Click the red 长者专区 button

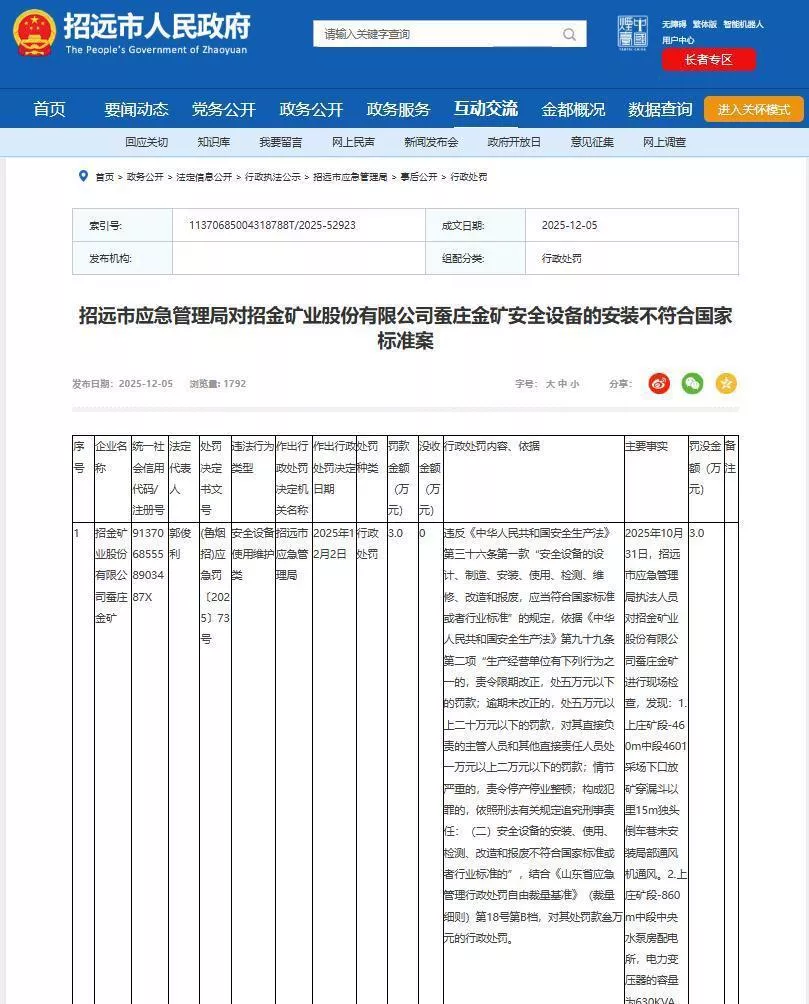point(708,58)
